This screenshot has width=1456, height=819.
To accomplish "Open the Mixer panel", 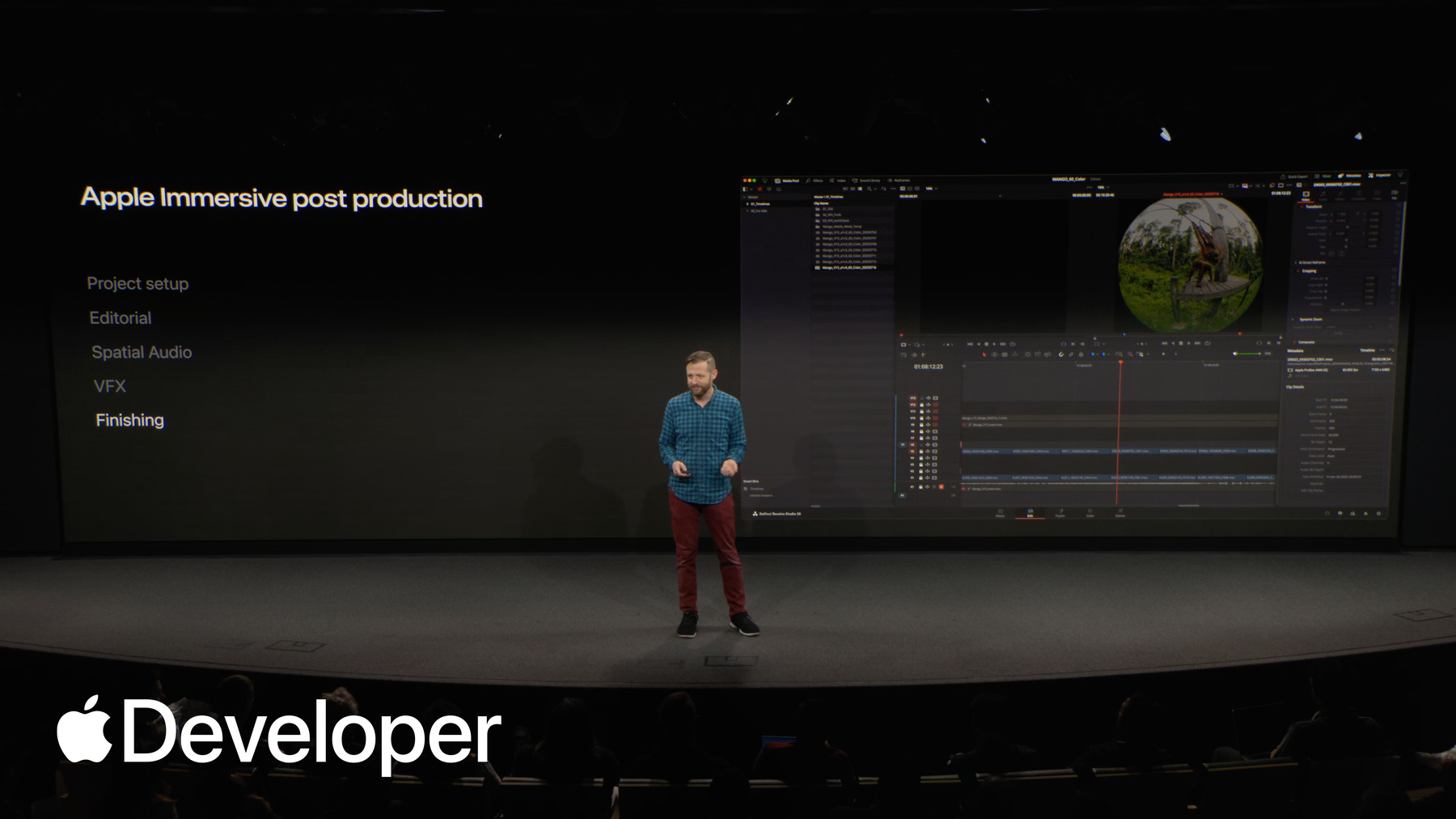I will click(1323, 176).
